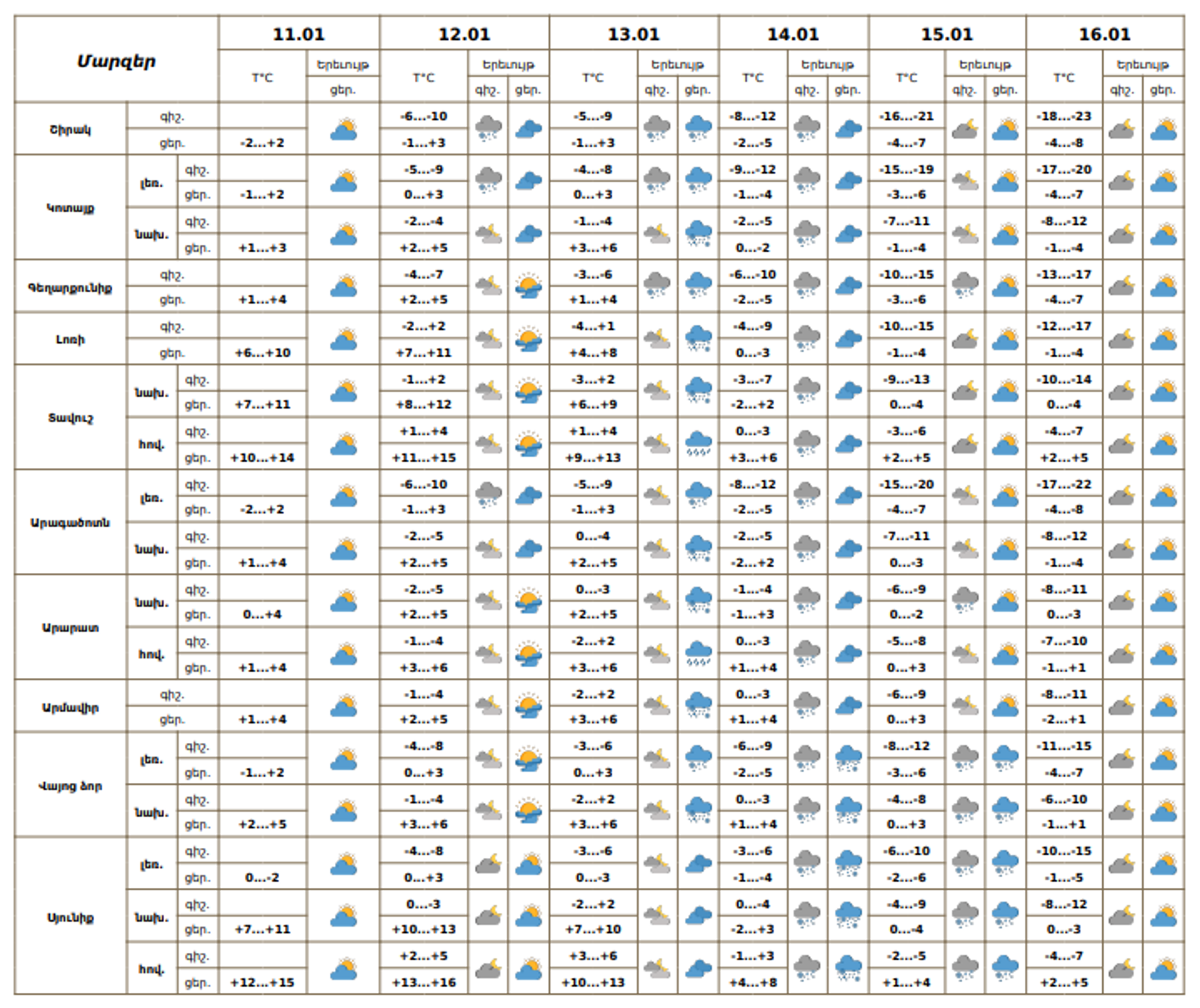The width and height of the screenshot is (1200, 1008).
Task: Select the 11.01 date column header
Action: click(299, 34)
